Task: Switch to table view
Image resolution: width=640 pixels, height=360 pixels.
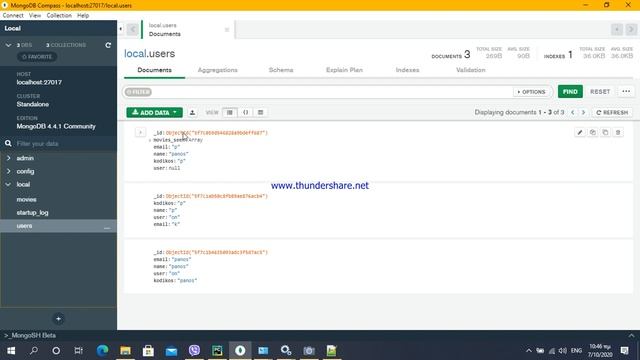Action: [x=260, y=112]
